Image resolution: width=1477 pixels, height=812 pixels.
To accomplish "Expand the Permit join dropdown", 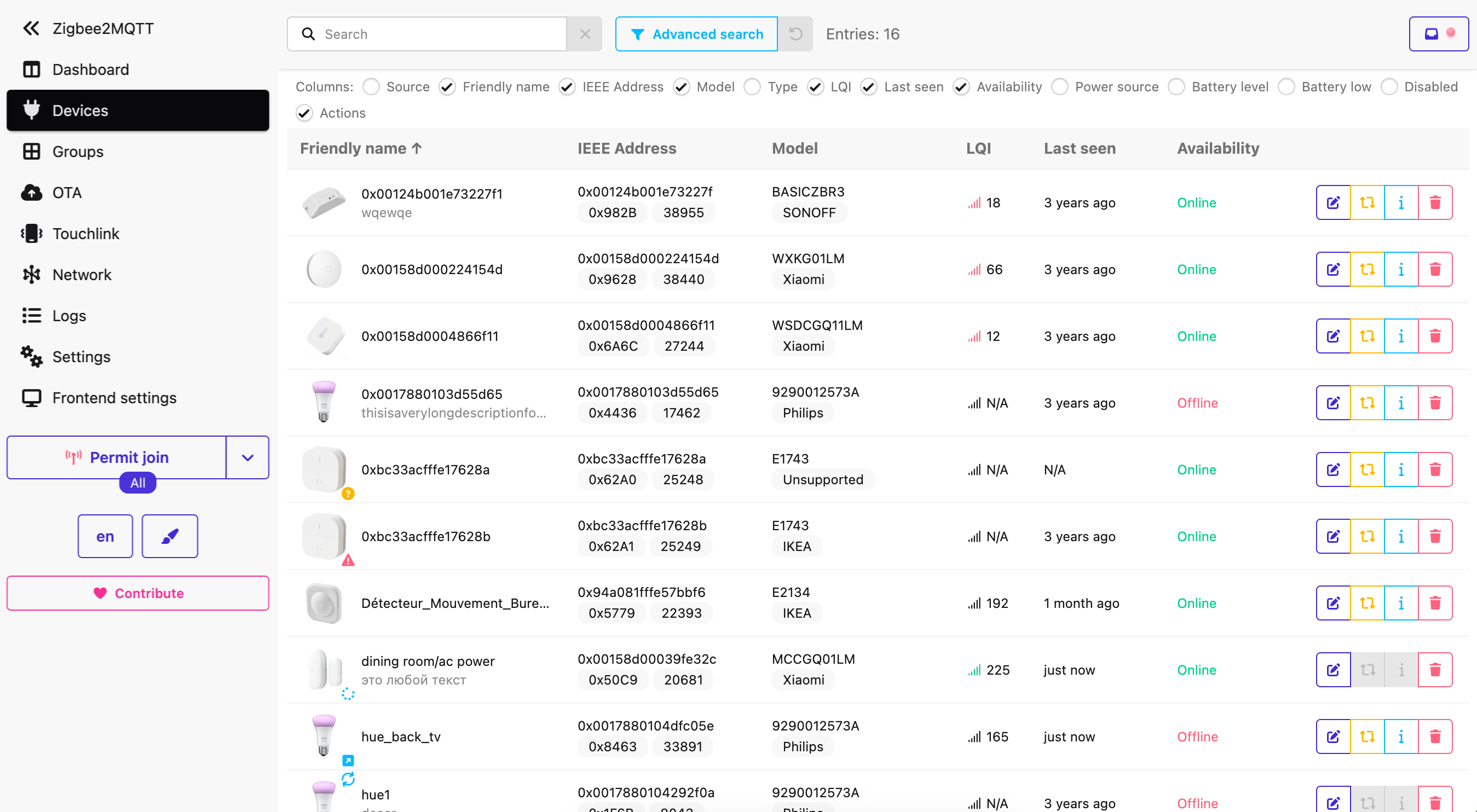I will pyautogui.click(x=247, y=457).
